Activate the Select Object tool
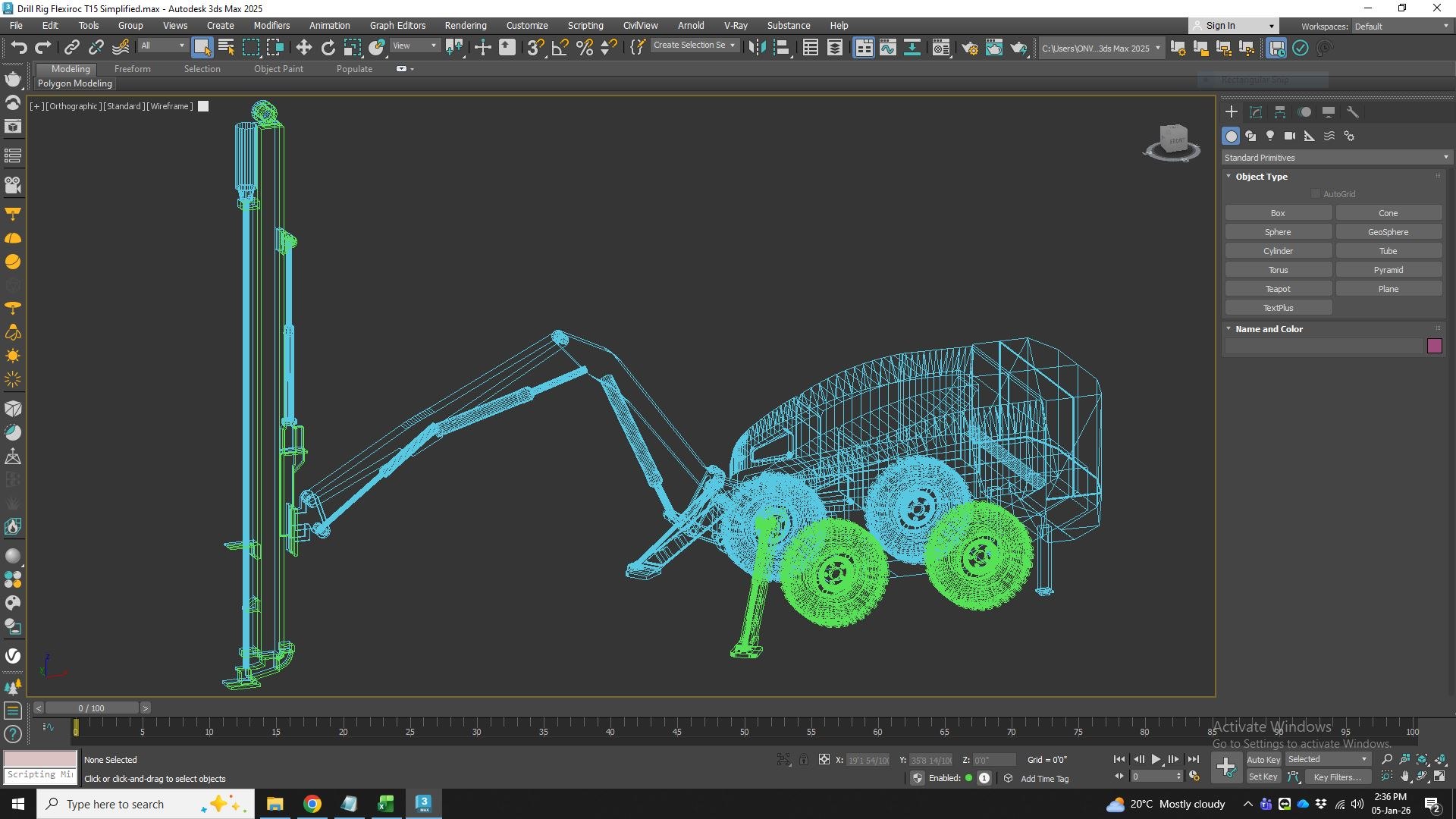1456x819 pixels. click(x=202, y=48)
